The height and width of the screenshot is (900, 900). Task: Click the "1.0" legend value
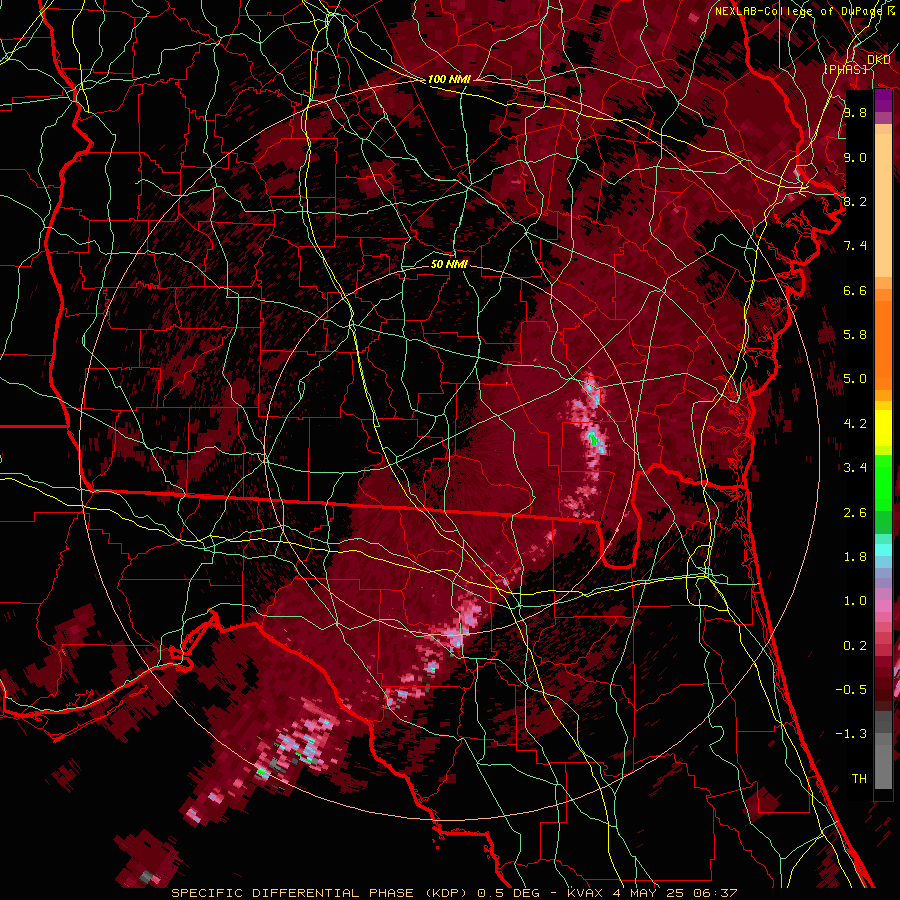pos(855,601)
